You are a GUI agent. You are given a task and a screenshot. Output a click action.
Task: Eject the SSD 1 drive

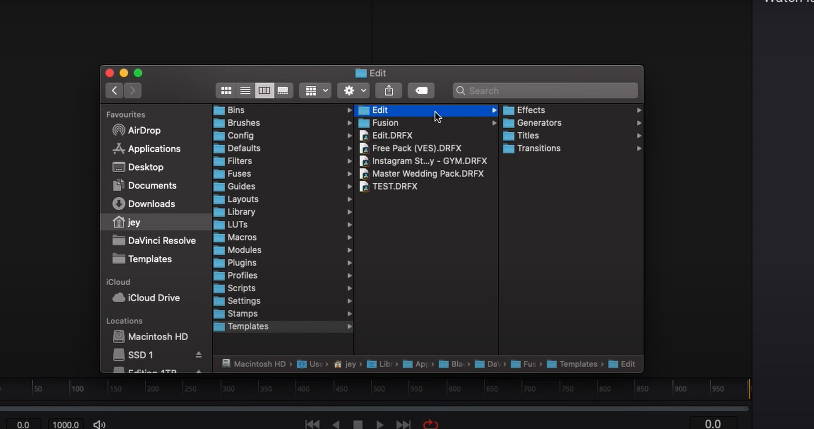click(x=198, y=355)
